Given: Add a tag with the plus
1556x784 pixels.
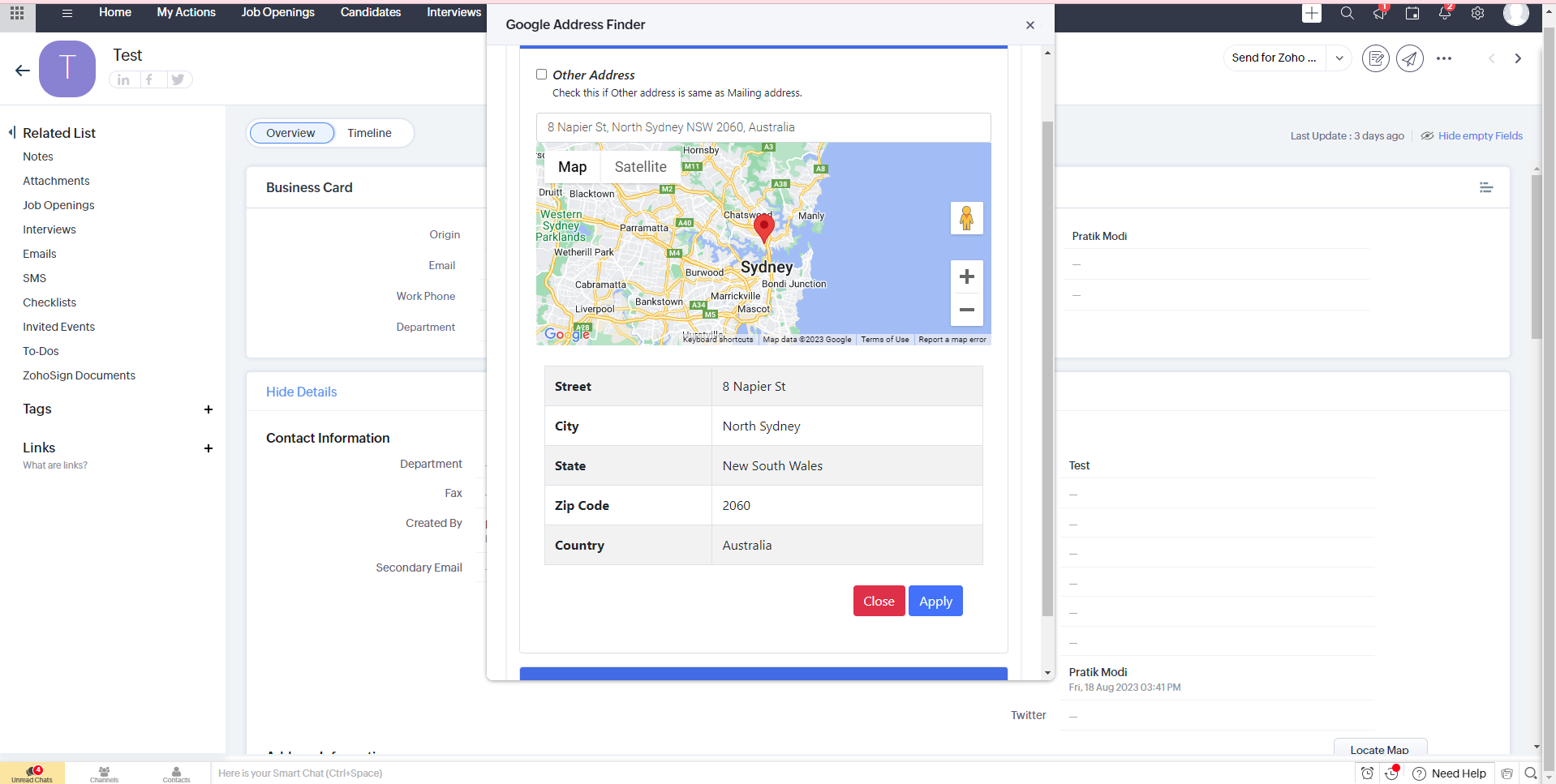Looking at the screenshot, I should (208, 409).
